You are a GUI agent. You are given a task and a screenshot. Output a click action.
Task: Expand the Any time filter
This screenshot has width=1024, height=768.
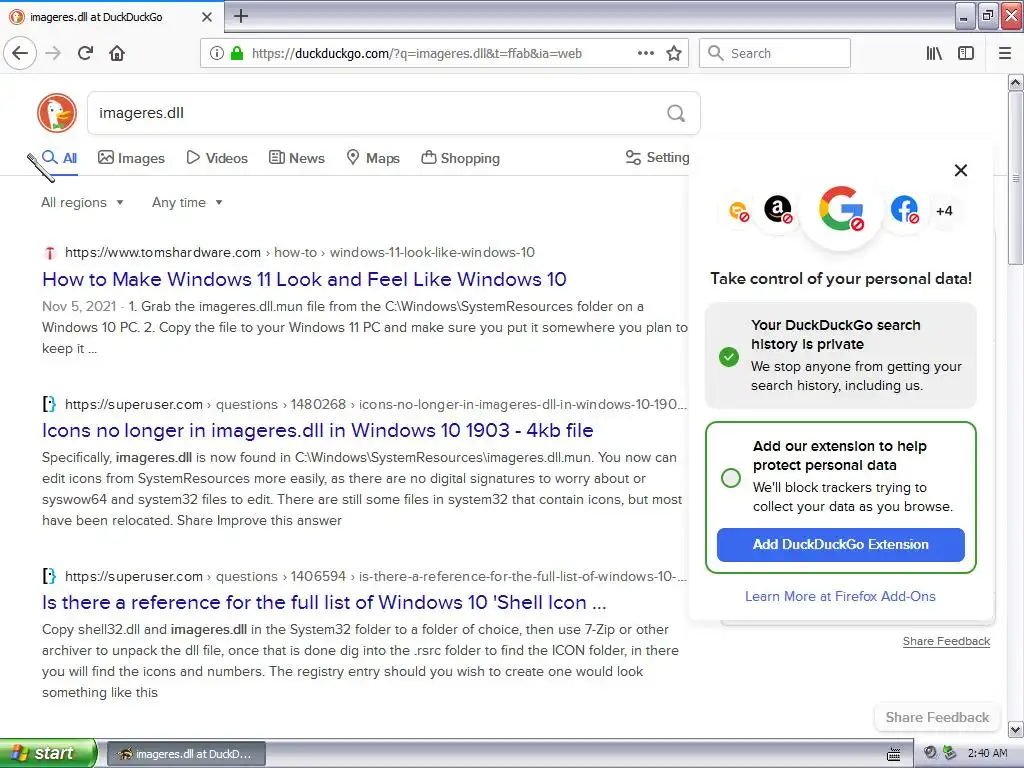coord(187,202)
